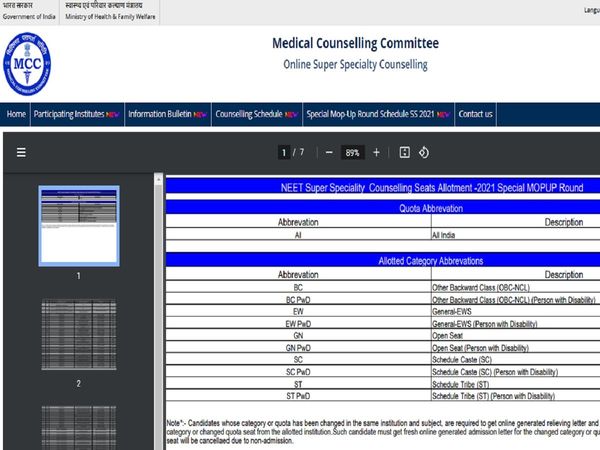Viewport: 600px width, 450px height.
Task: Click the ST abbreviation cell
Action: coord(298,384)
